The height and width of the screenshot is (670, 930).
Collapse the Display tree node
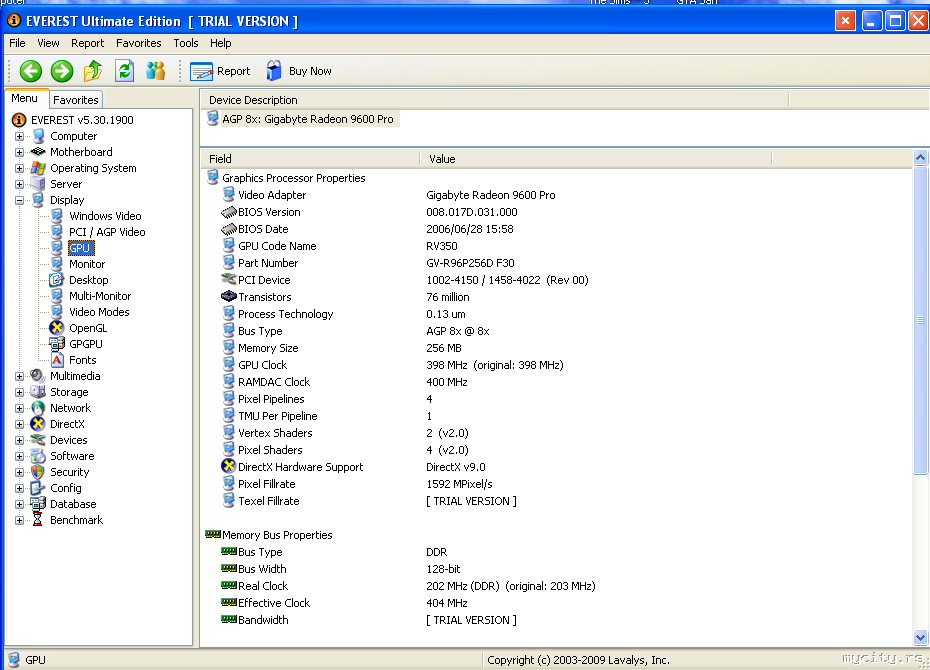click(19, 201)
